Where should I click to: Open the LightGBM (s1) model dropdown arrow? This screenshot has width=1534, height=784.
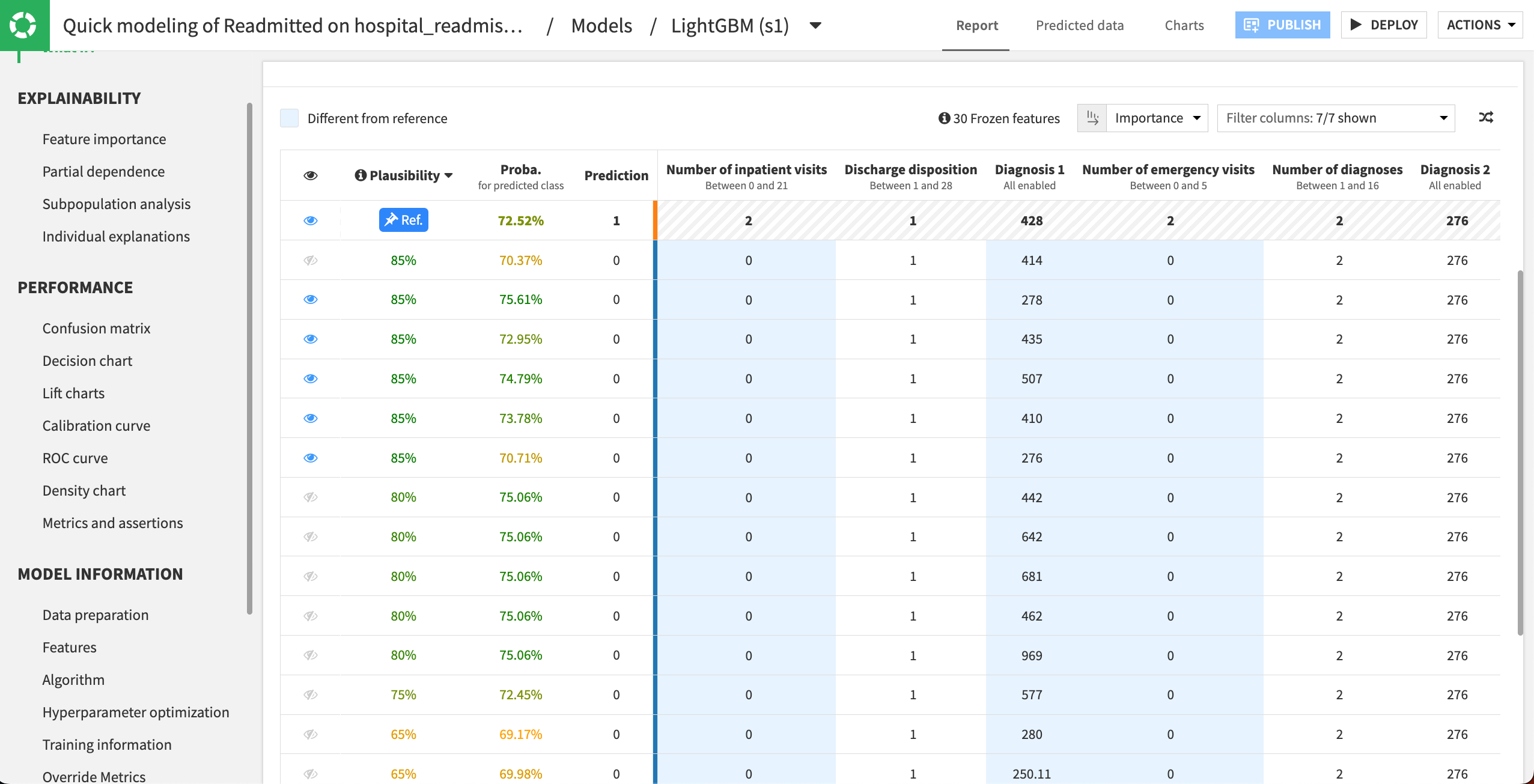(815, 25)
